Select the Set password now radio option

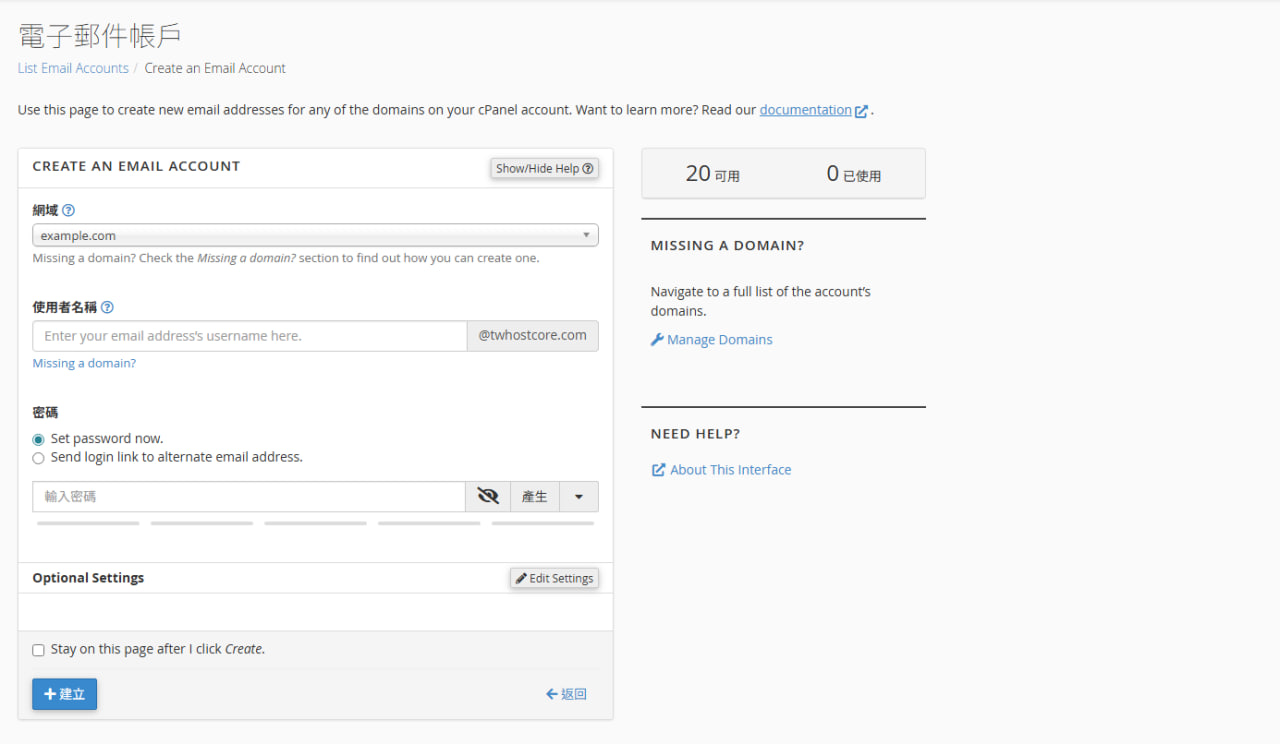(39, 439)
